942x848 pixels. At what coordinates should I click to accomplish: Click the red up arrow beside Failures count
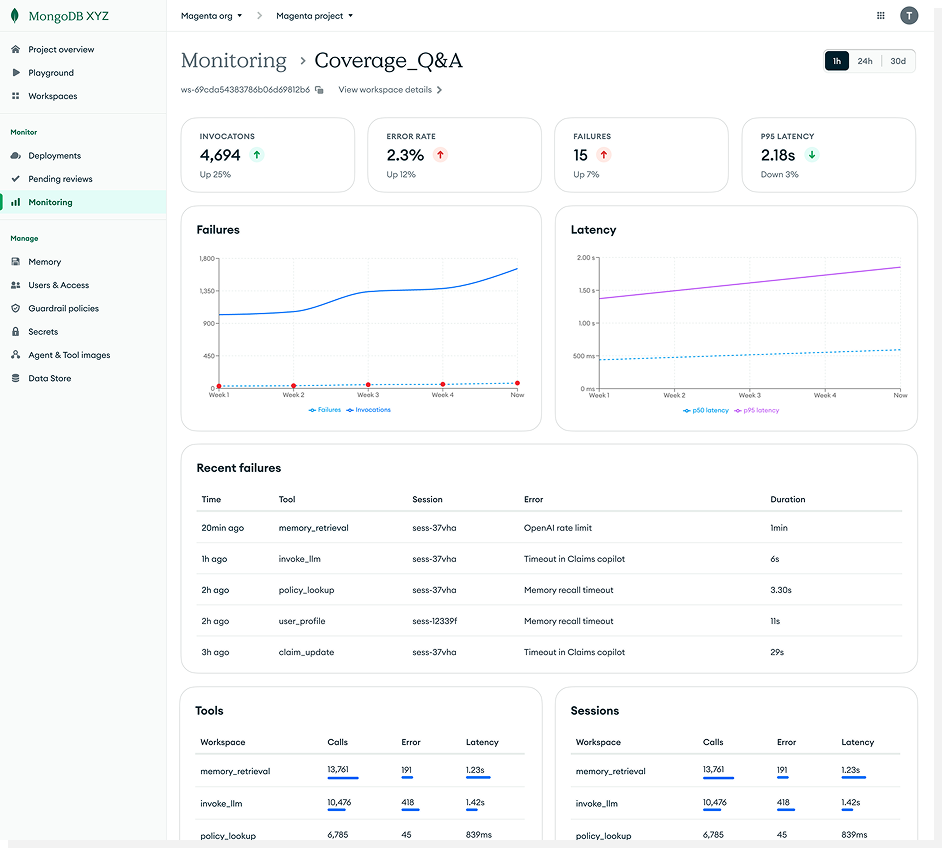(604, 155)
